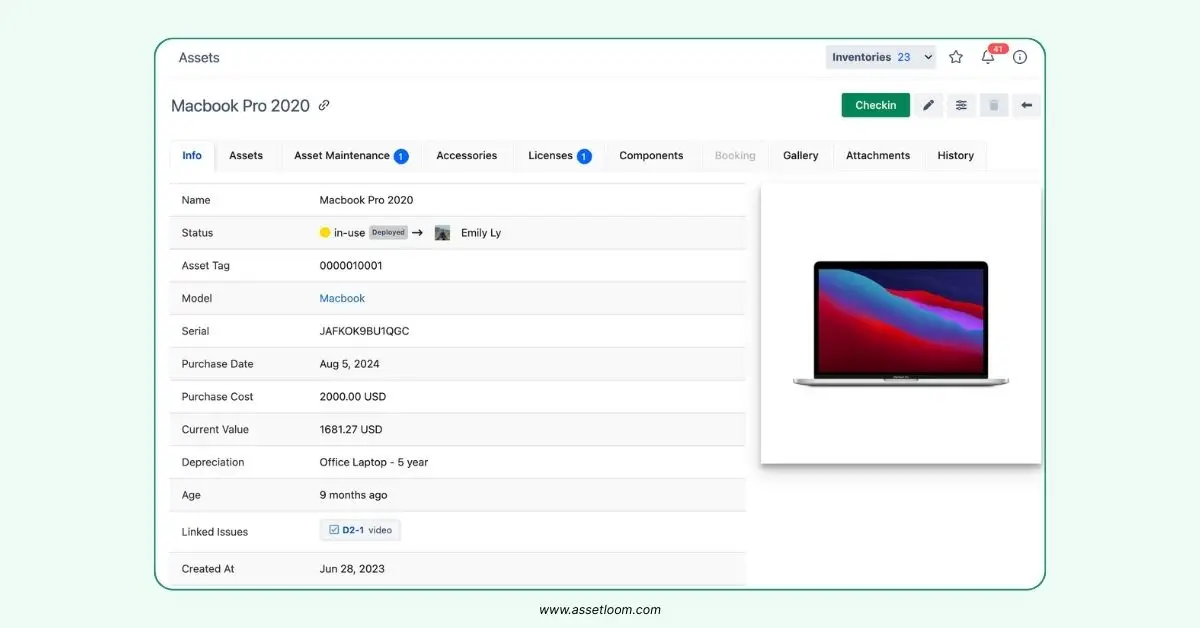Open the filter settings sliders icon

click(961, 105)
